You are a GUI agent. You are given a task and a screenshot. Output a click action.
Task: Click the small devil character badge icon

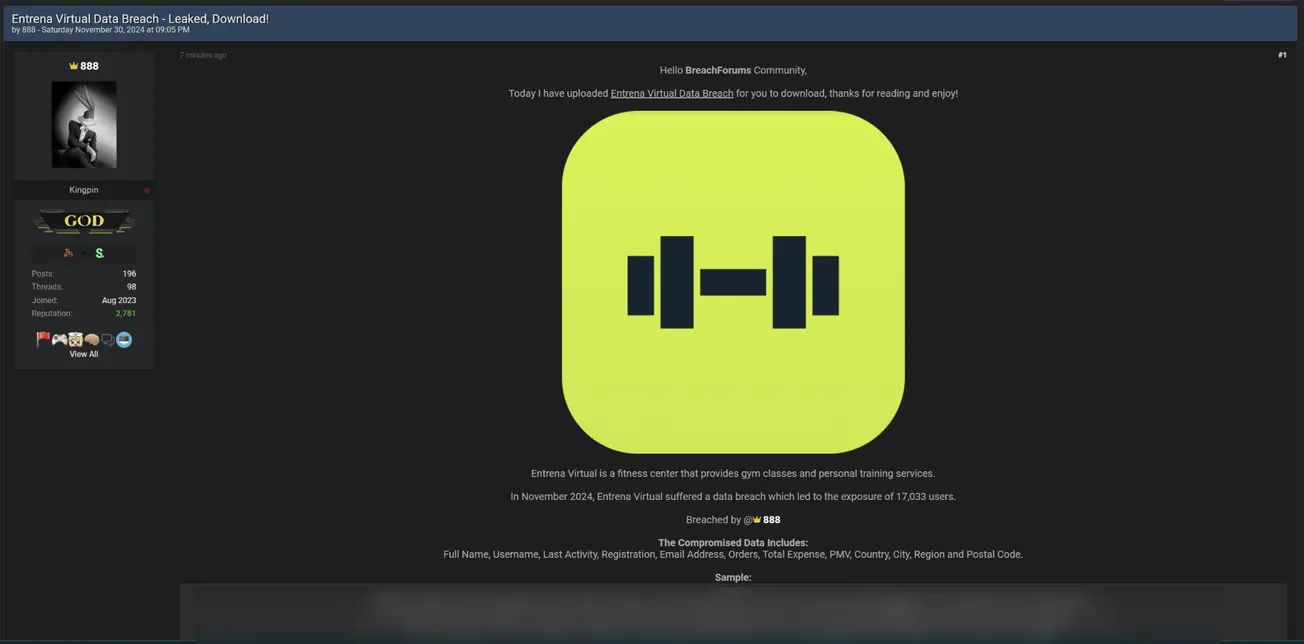(x=69, y=253)
